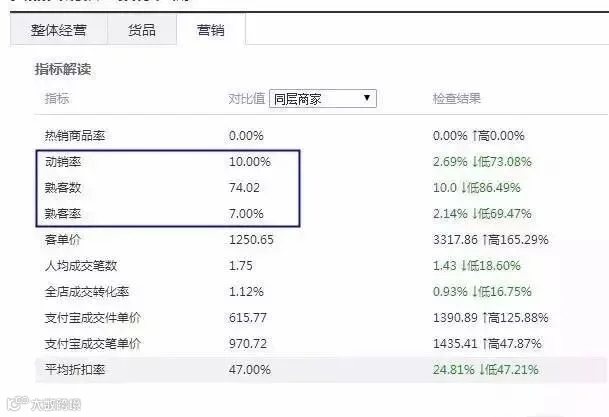Click the 指标解读 section heading
The width and height of the screenshot is (609, 417).
coord(63,70)
